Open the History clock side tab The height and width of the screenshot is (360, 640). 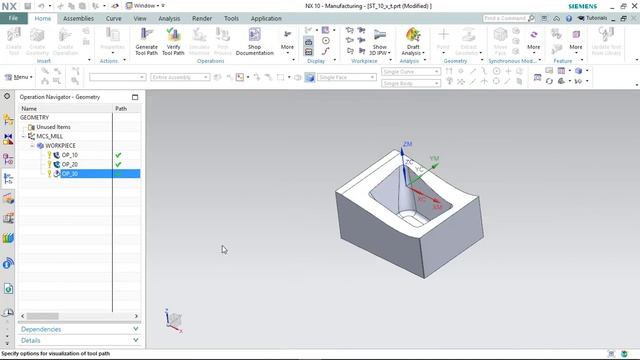point(8,313)
